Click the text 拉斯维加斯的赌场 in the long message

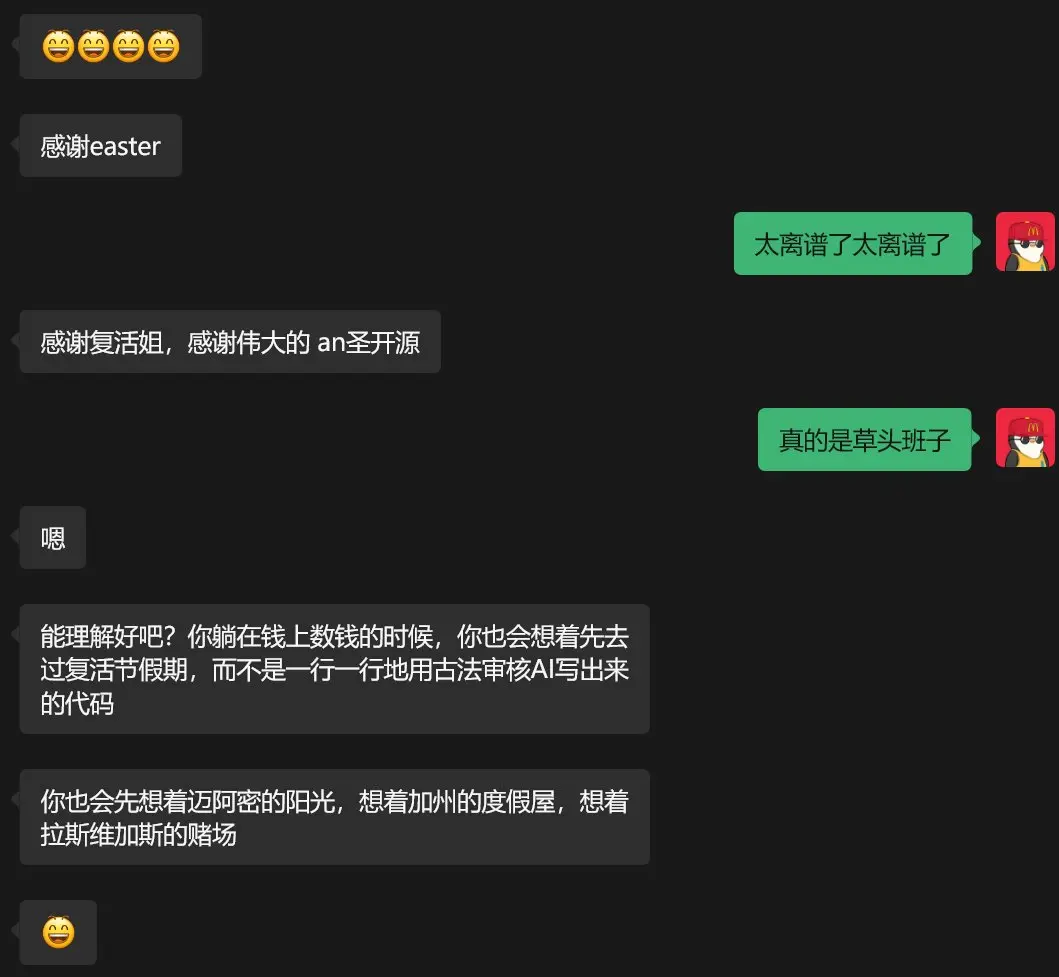click(x=138, y=835)
